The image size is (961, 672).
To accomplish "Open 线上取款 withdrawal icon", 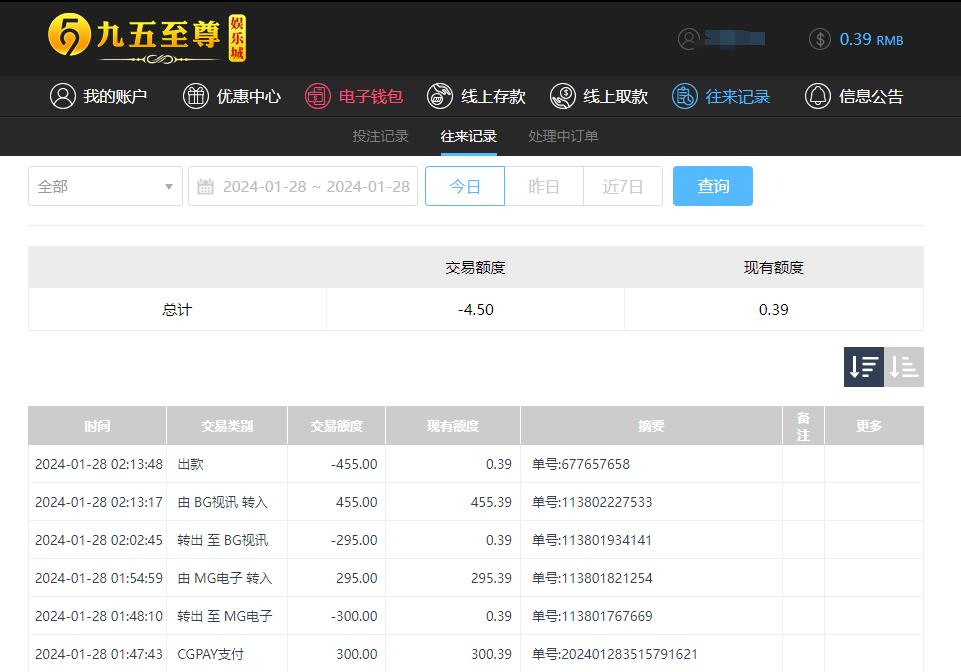I will pyautogui.click(x=562, y=96).
